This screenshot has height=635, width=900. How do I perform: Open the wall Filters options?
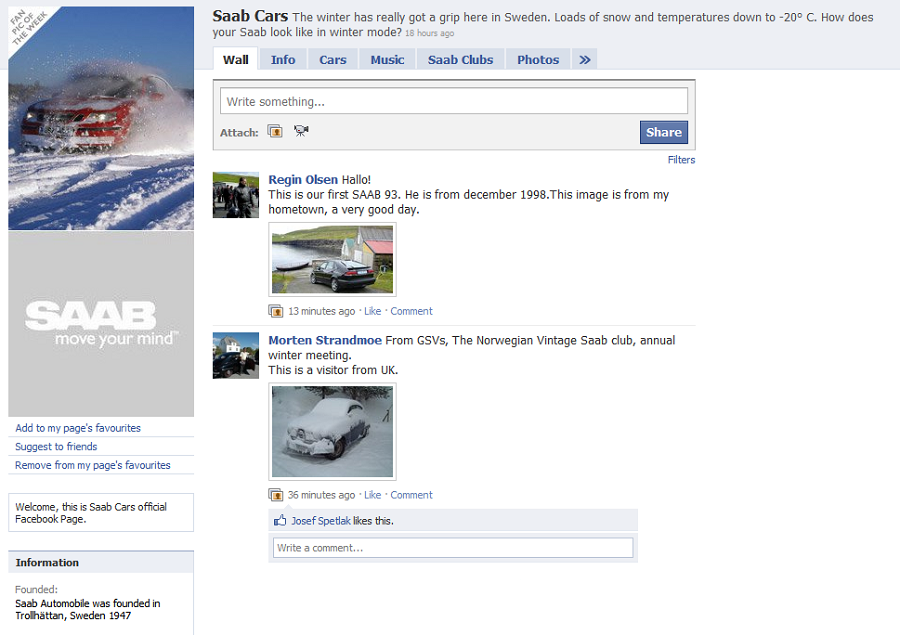pos(681,160)
